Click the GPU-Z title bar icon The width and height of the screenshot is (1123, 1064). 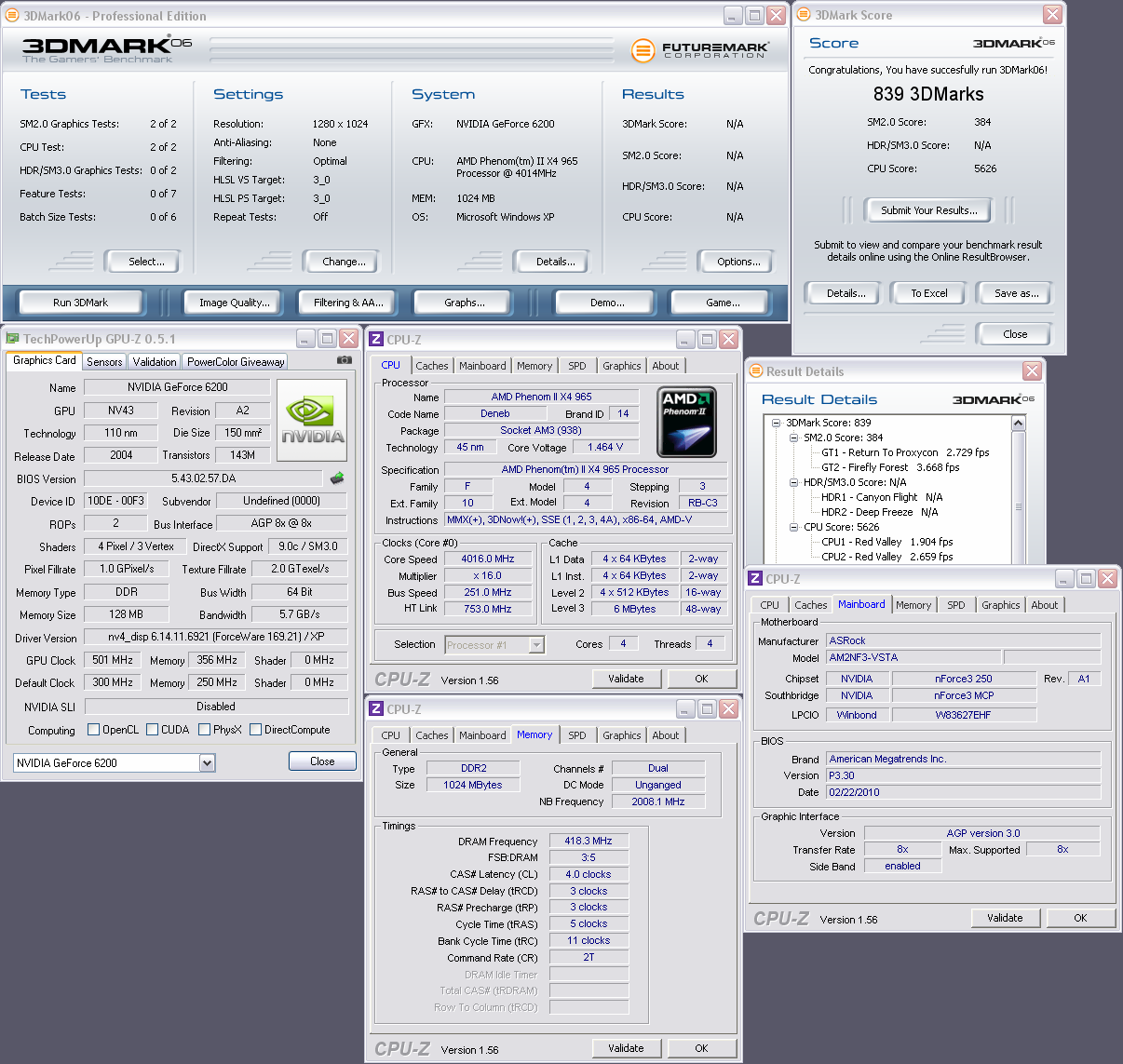point(13,338)
